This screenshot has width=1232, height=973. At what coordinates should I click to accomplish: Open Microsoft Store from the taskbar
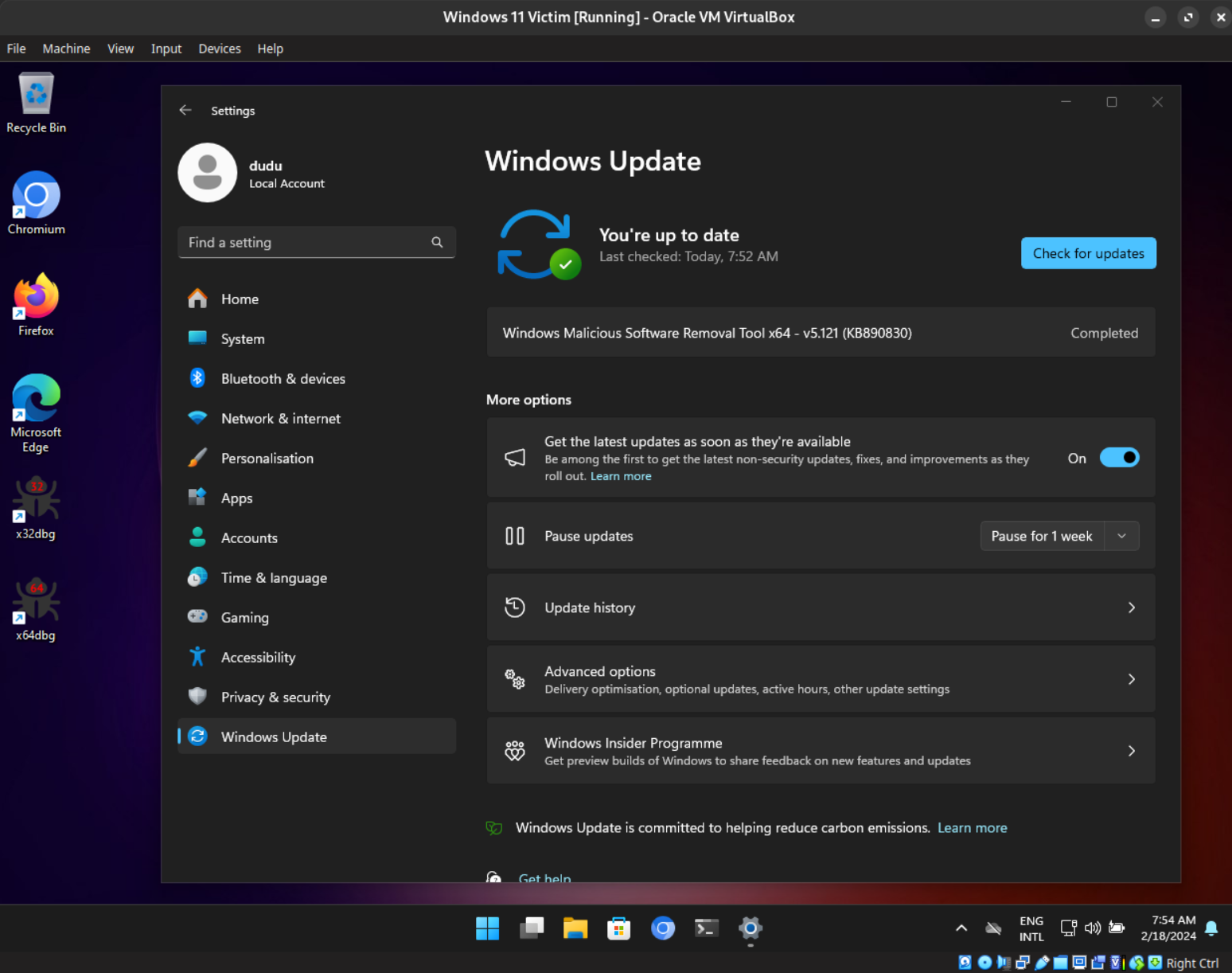point(618,928)
